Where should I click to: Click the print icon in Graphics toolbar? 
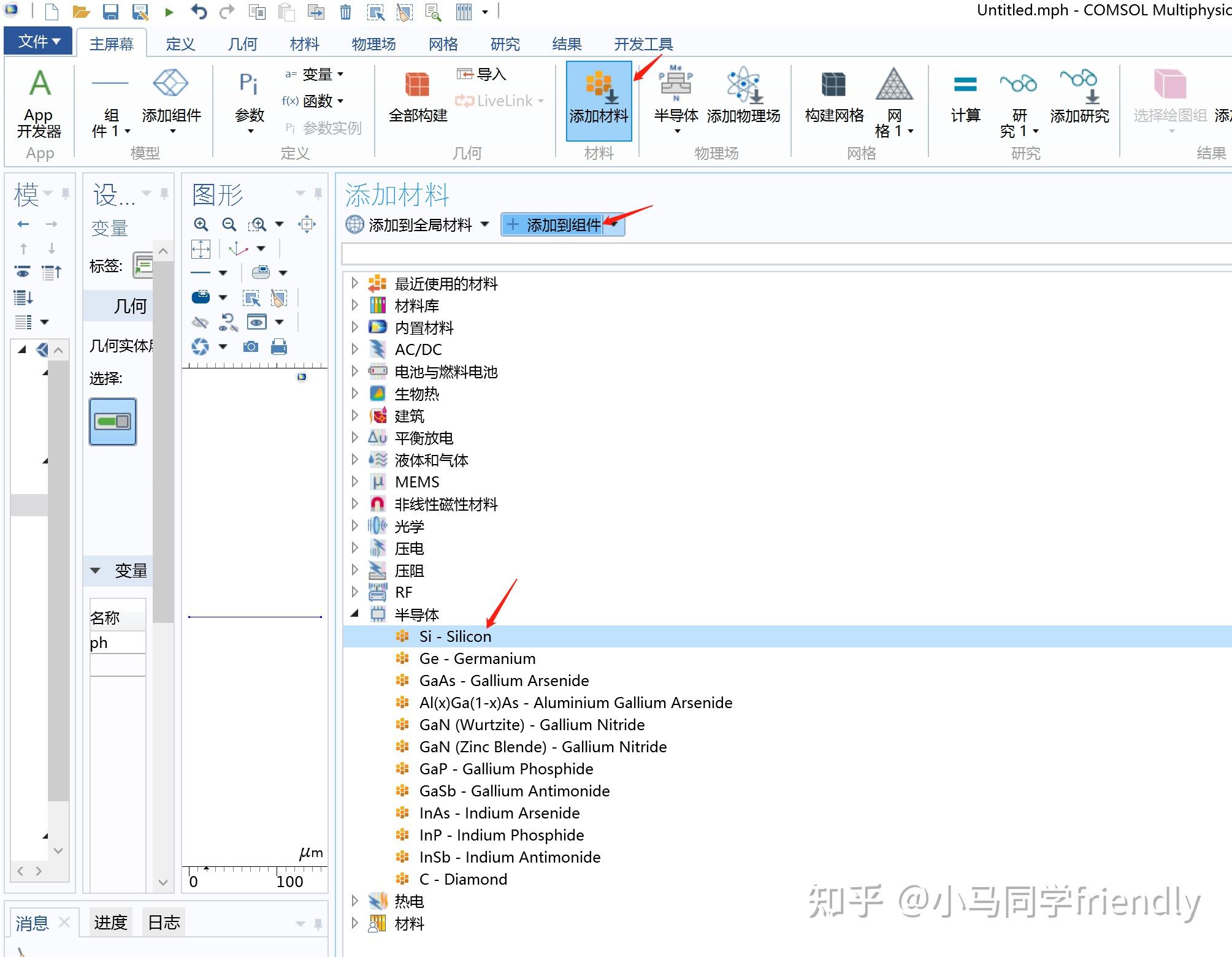(x=279, y=347)
